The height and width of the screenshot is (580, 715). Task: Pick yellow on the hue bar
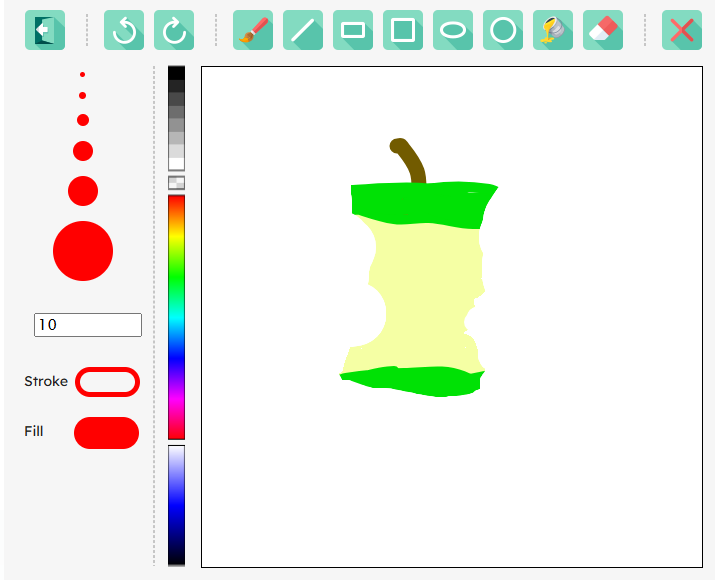[176, 236]
